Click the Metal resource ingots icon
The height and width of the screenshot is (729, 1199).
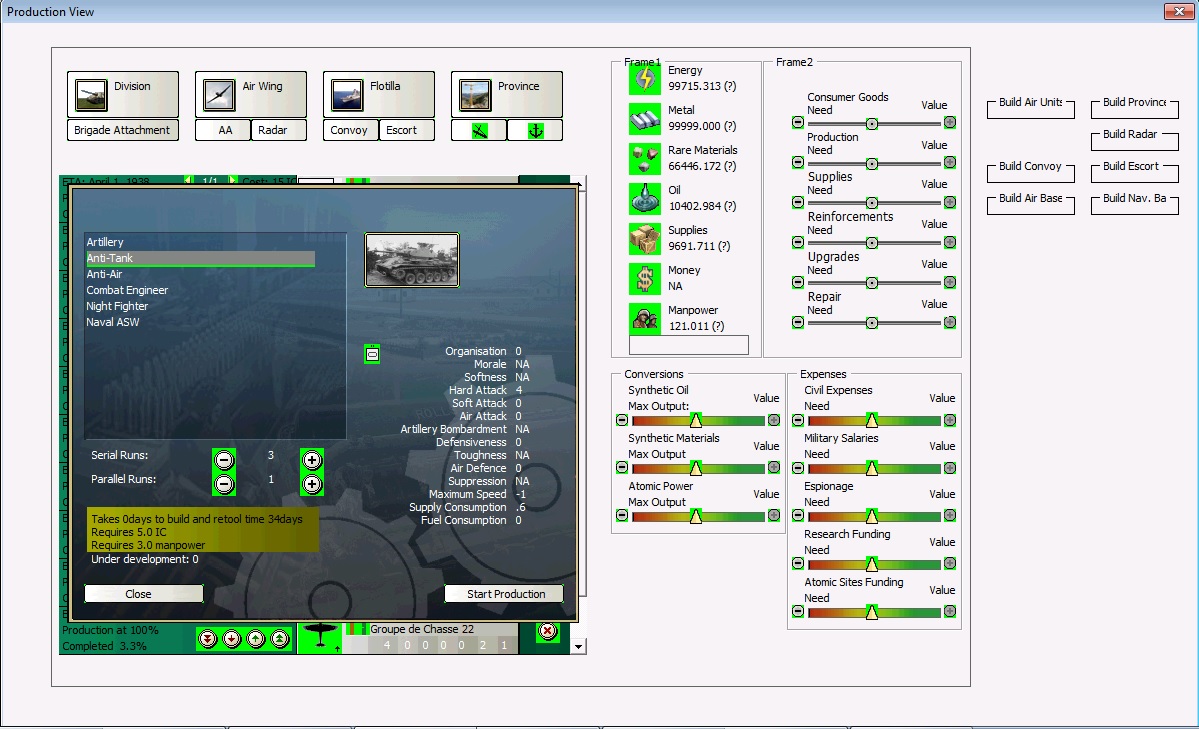(x=644, y=119)
